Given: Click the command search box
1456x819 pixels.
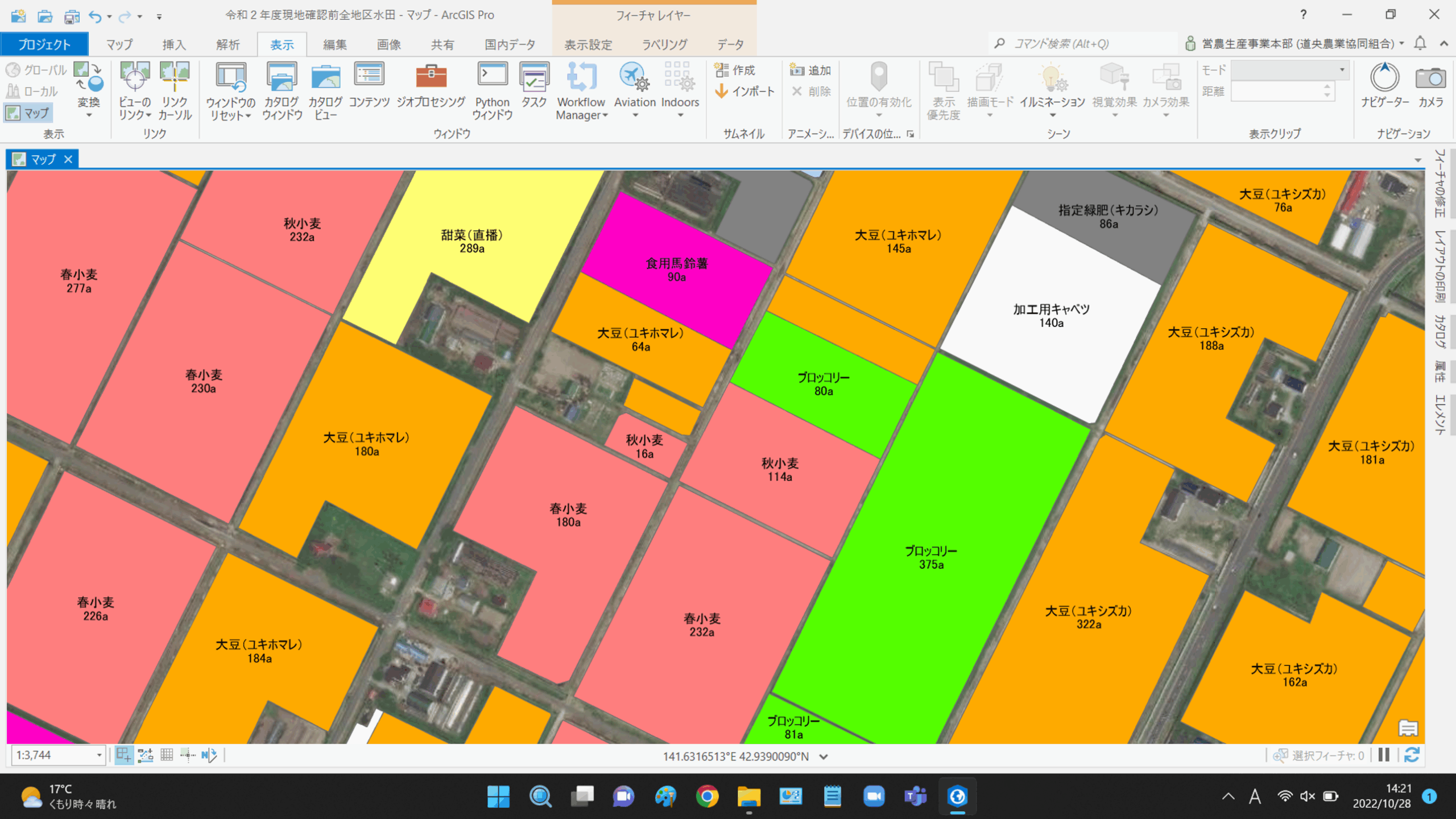Looking at the screenshot, I should pos(1081,44).
